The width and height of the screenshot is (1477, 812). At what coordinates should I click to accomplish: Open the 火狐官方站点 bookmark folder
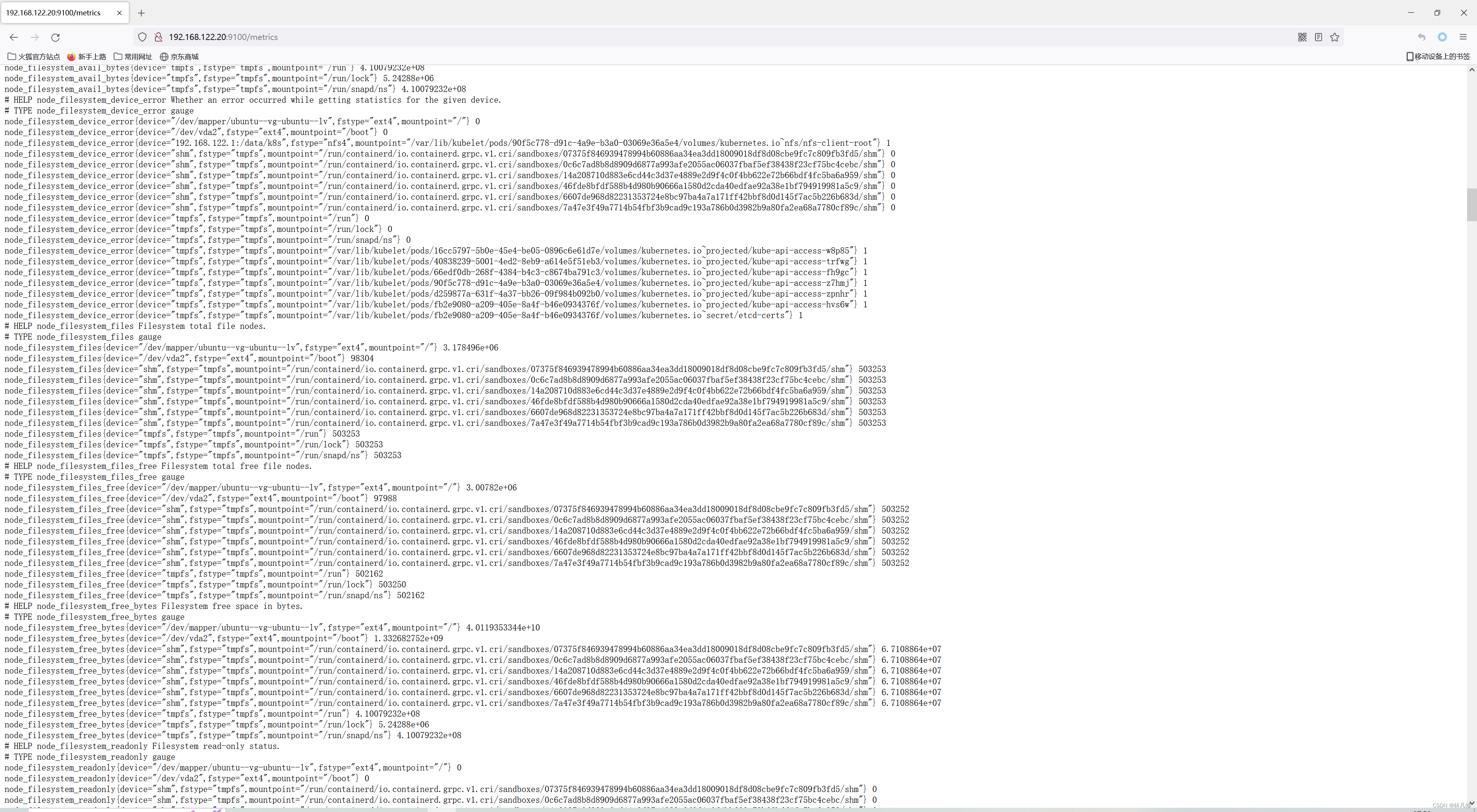[34, 57]
